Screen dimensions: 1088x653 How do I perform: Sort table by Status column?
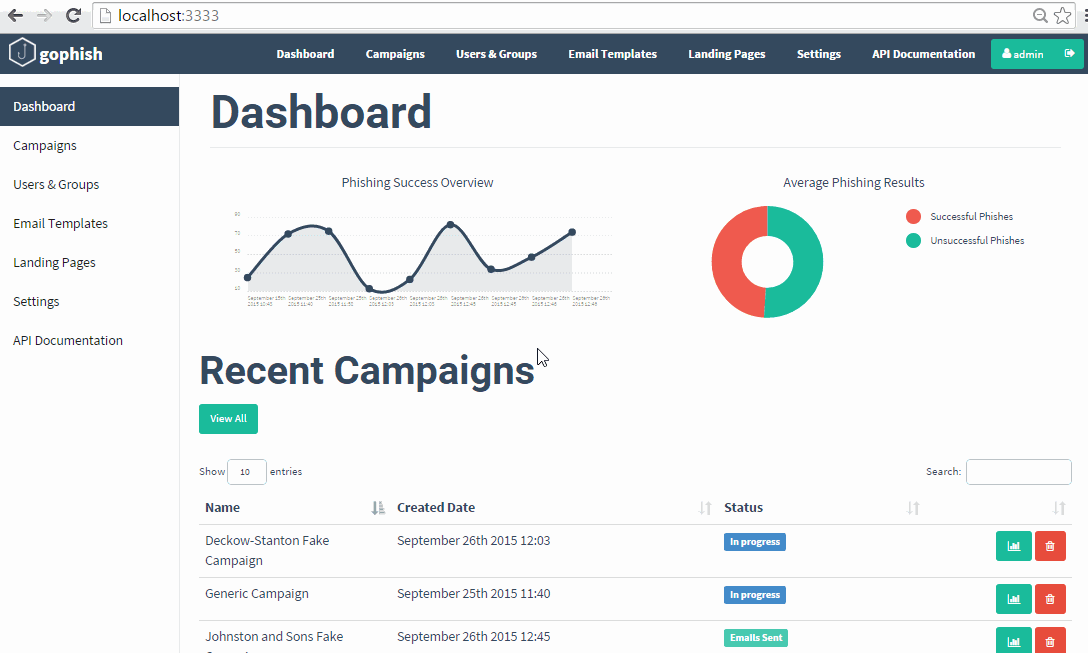point(743,507)
